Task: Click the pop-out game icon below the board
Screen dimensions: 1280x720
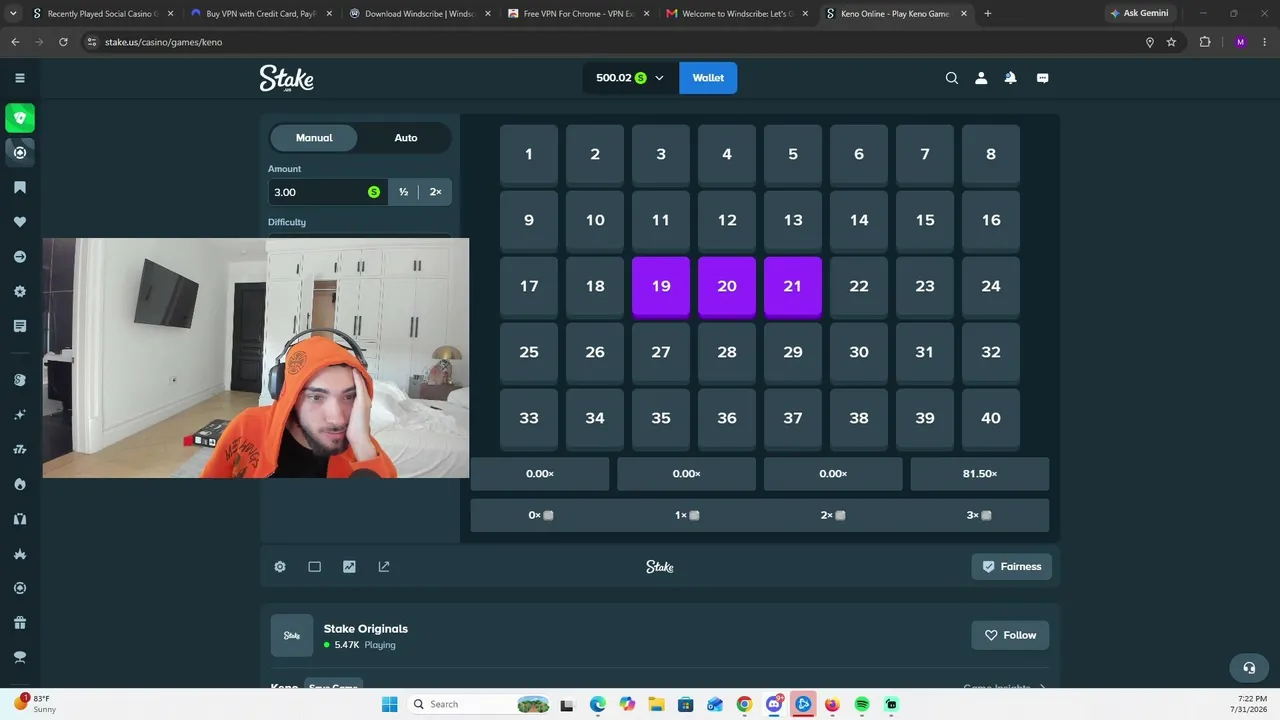Action: [x=384, y=567]
